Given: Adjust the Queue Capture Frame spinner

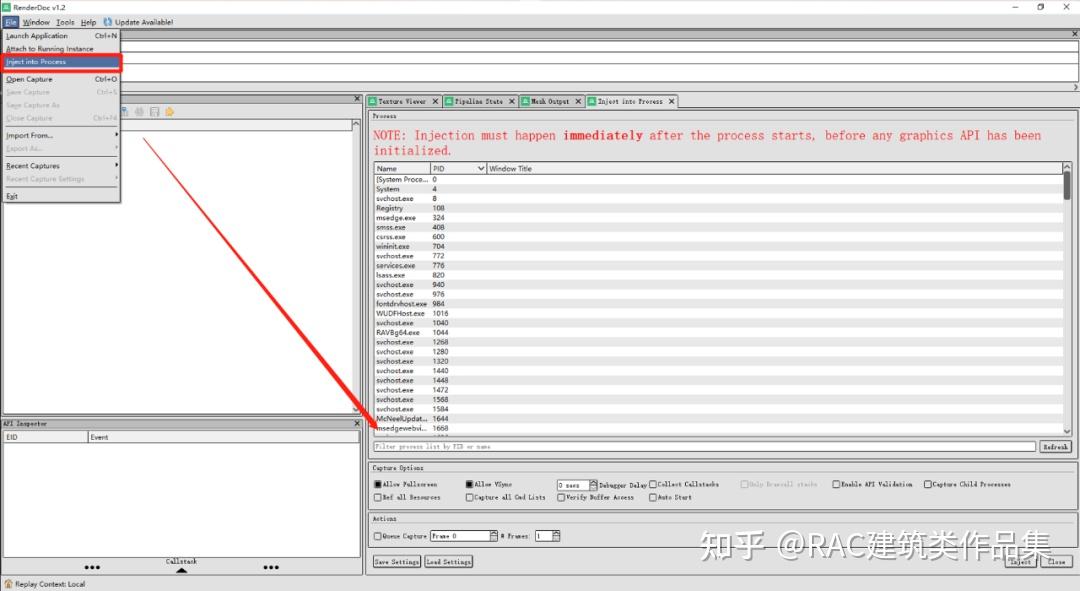Looking at the screenshot, I should pos(493,536).
